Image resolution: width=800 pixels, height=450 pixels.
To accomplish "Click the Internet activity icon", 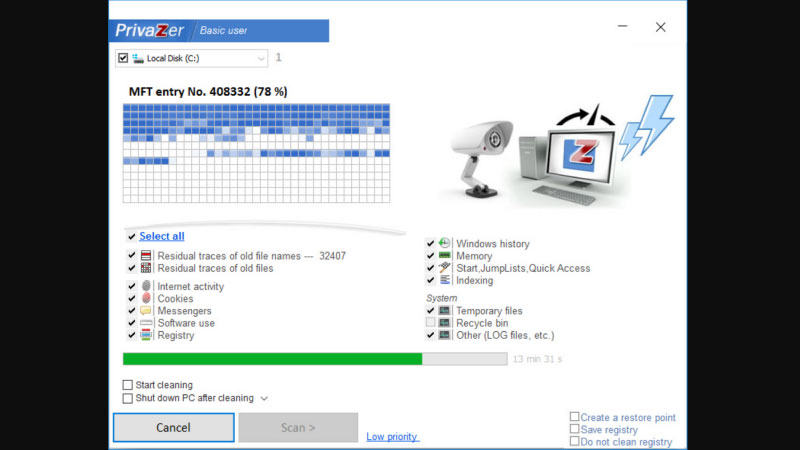I will (x=146, y=286).
